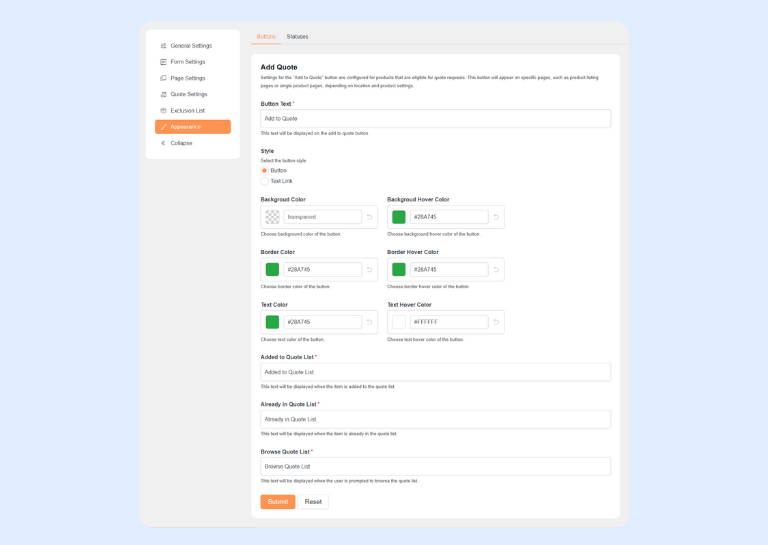
Task: Focus the Browse Quote List text field
Action: (435, 467)
